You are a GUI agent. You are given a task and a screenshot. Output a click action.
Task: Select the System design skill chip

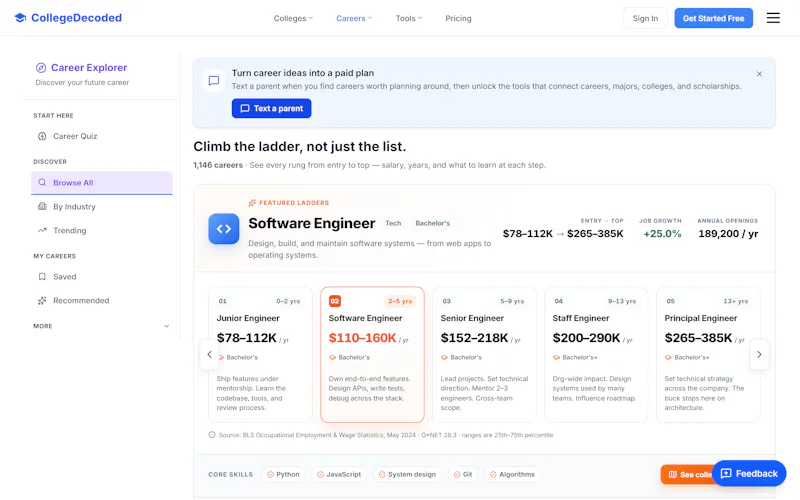pyautogui.click(x=407, y=474)
